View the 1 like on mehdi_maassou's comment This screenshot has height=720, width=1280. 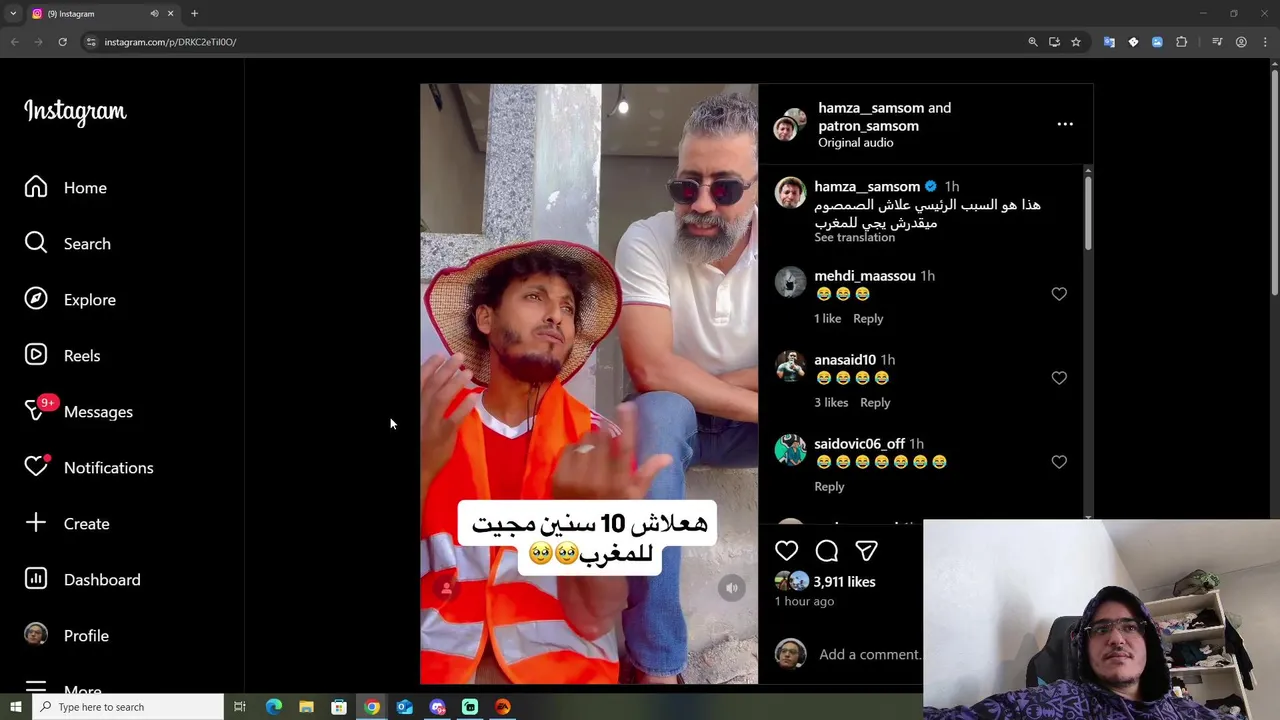pos(828,319)
